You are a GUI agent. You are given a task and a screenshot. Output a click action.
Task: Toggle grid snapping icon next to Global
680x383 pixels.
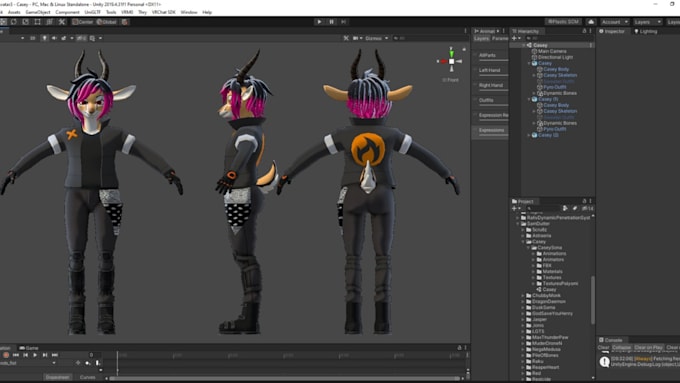(125, 22)
